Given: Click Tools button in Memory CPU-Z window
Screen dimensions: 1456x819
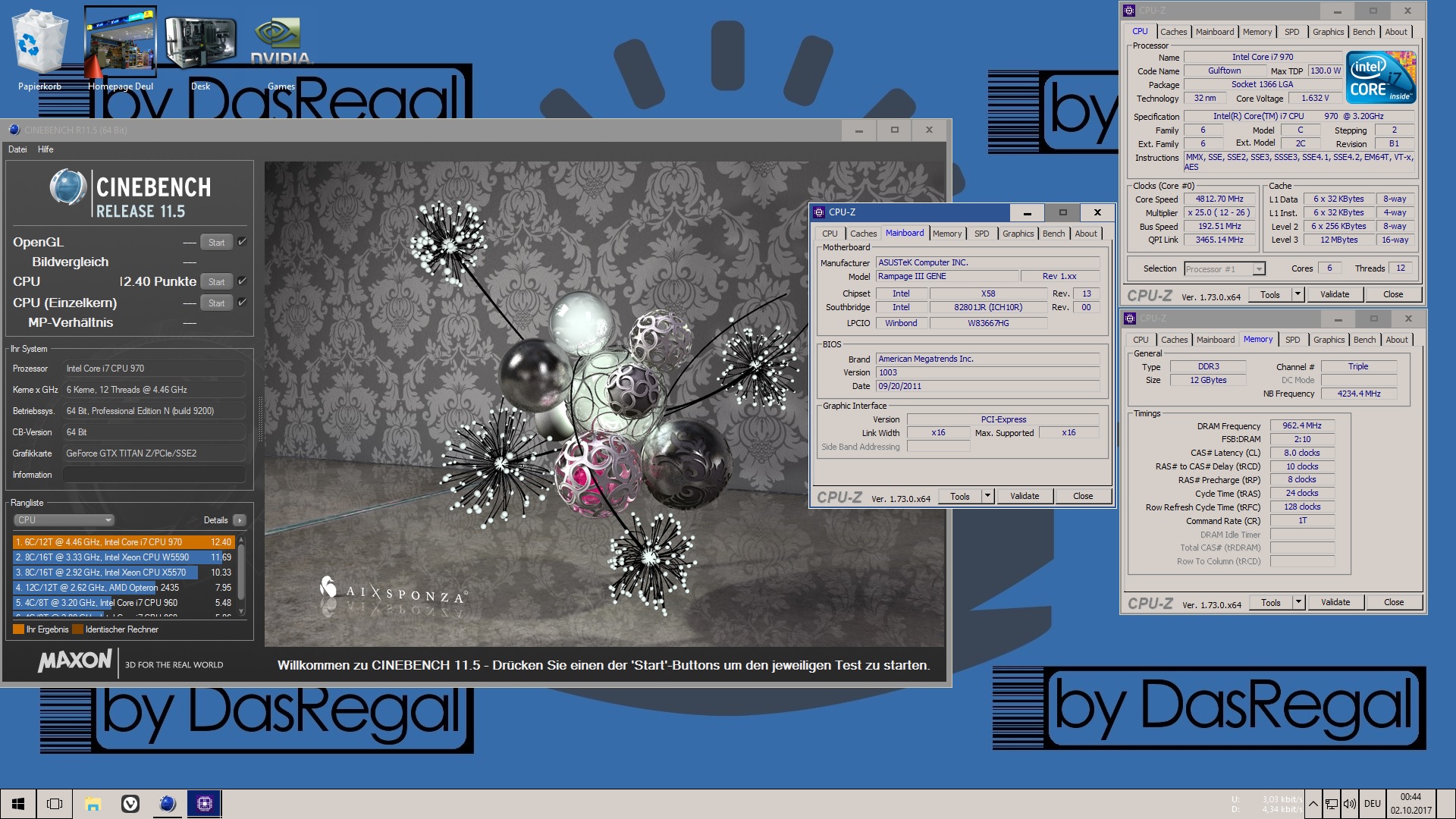Looking at the screenshot, I should 1271,602.
